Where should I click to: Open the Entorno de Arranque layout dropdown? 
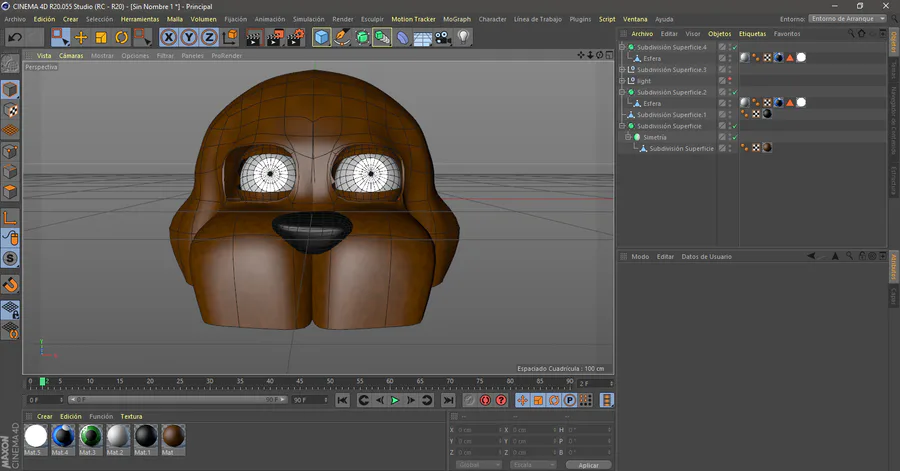click(x=847, y=18)
